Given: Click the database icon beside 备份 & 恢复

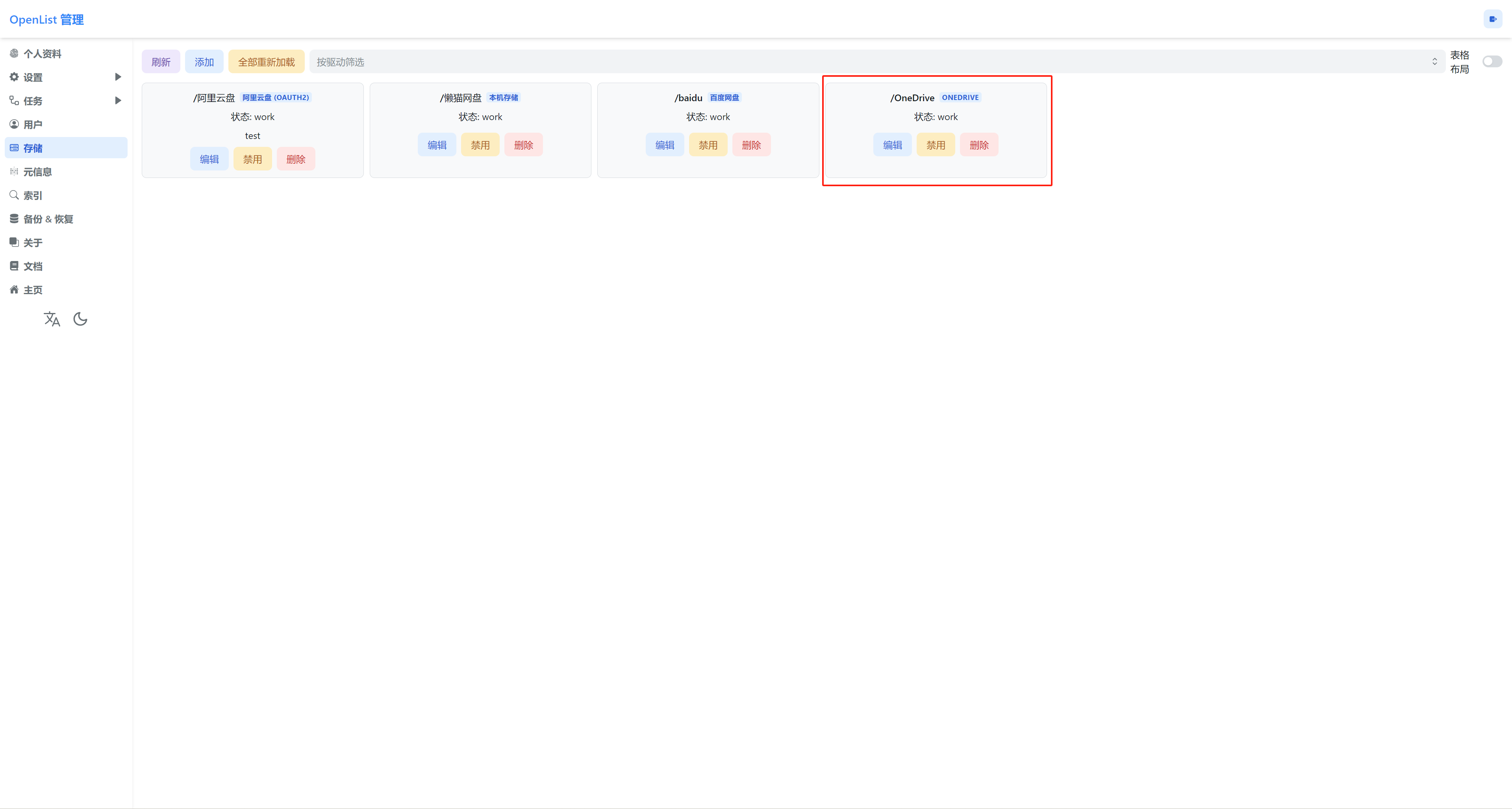Looking at the screenshot, I should pos(14,218).
